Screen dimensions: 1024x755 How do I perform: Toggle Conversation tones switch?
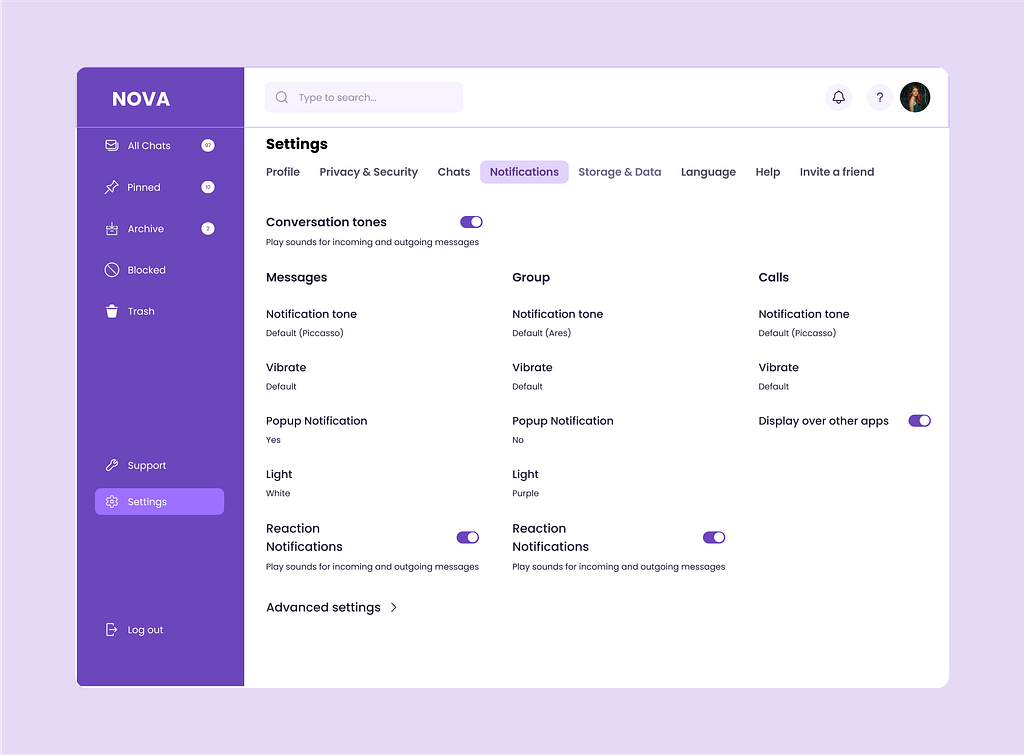click(x=471, y=222)
